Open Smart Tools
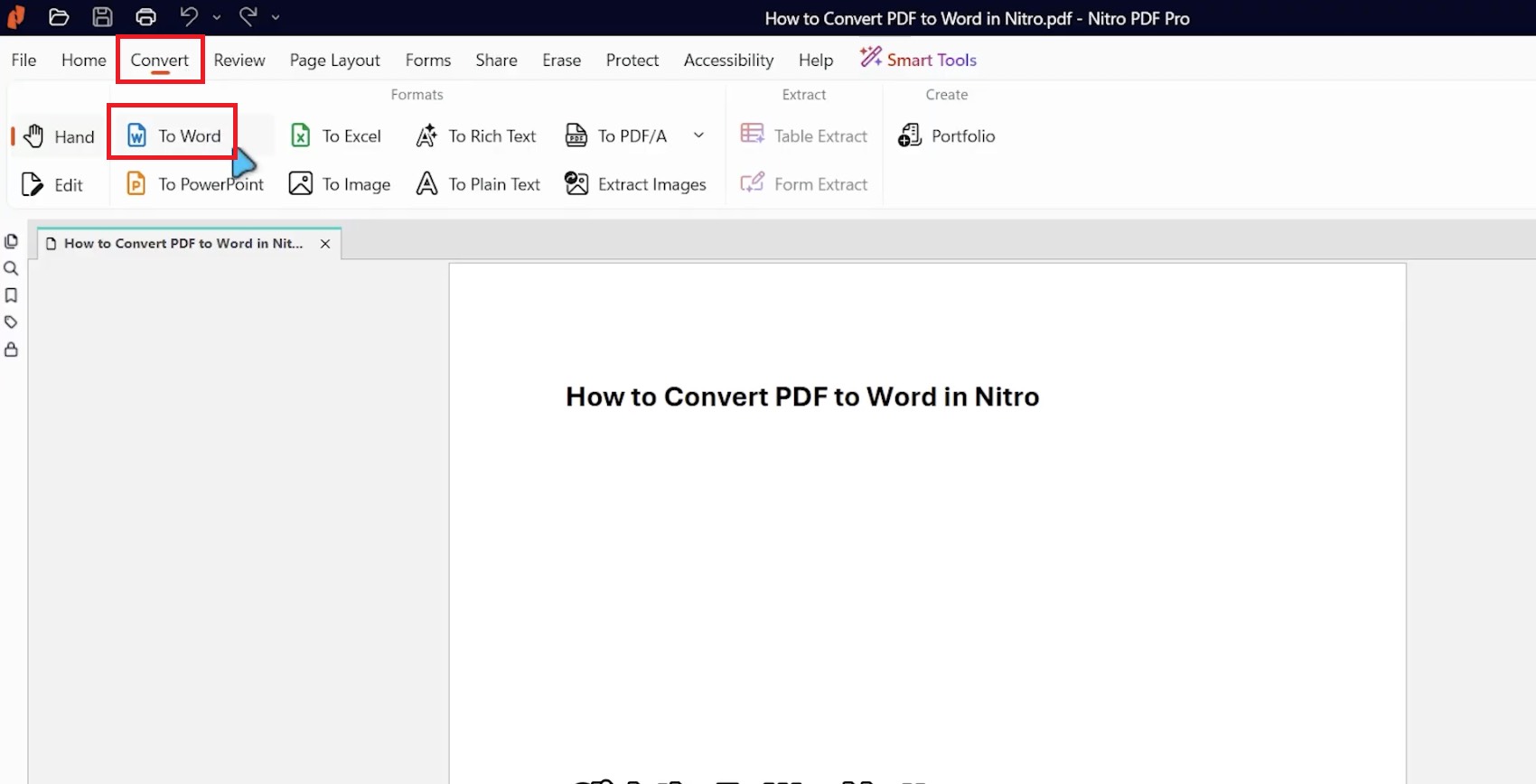The height and width of the screenshot is (784, 1536). (x=918, y=60)
